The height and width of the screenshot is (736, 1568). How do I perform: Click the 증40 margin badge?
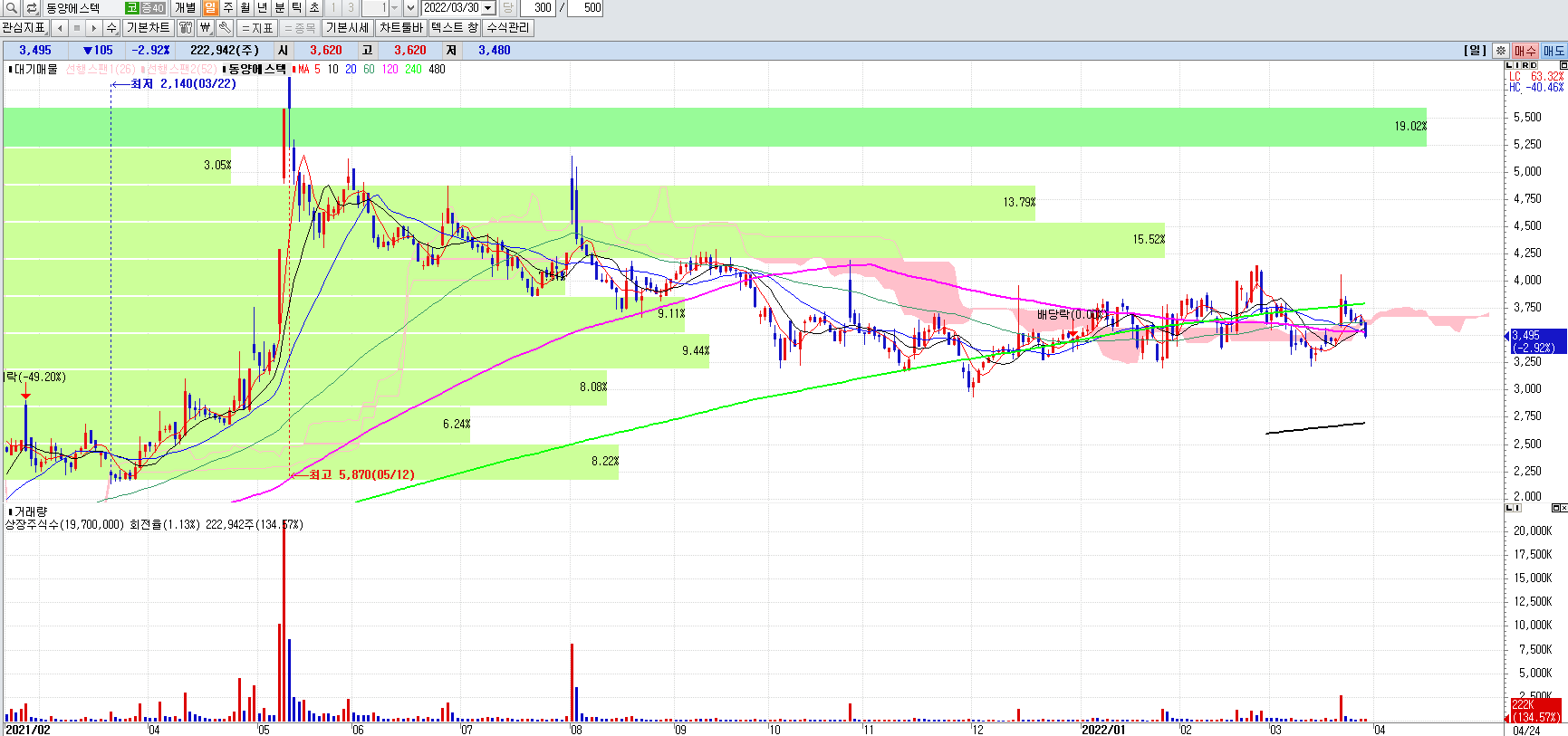point(152,8)
